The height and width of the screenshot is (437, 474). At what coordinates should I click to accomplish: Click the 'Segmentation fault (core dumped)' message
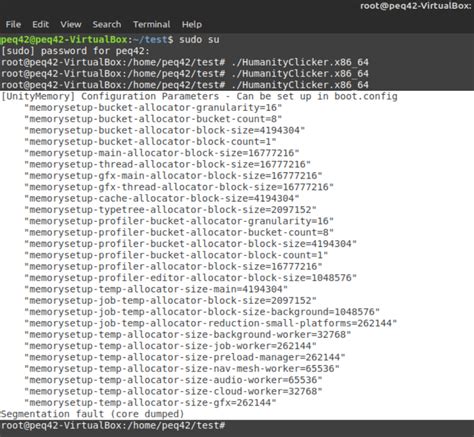click(x=92, y=414)
